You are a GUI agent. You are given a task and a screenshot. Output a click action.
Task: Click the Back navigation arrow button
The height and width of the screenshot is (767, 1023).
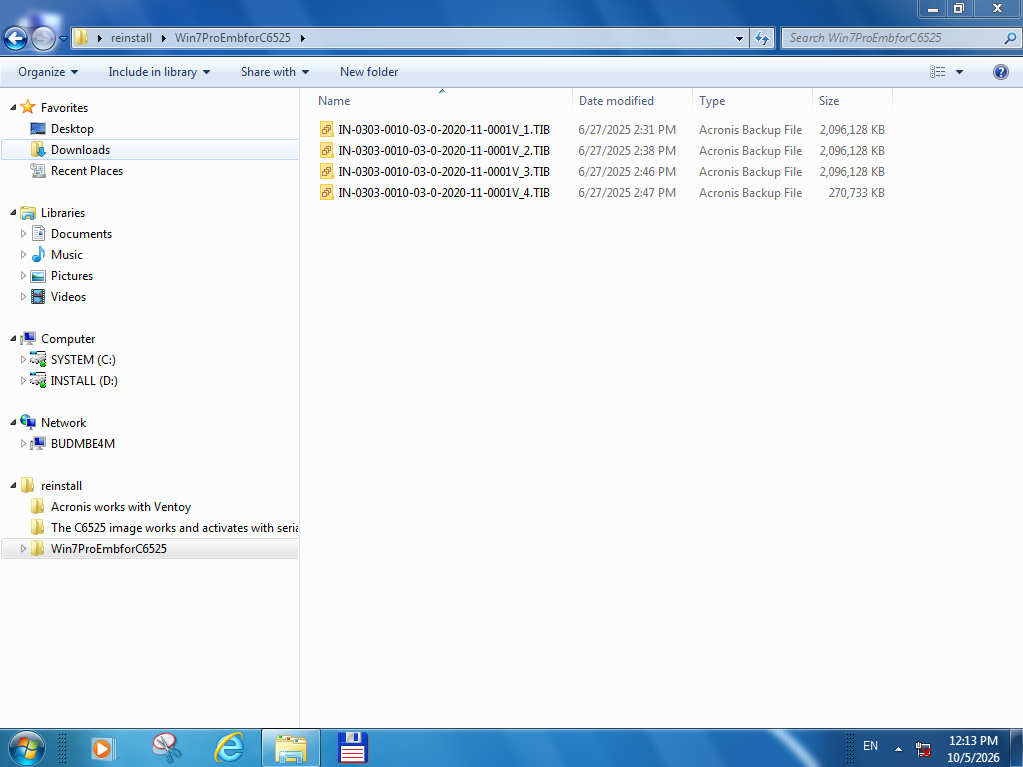(x=16, y=38)
